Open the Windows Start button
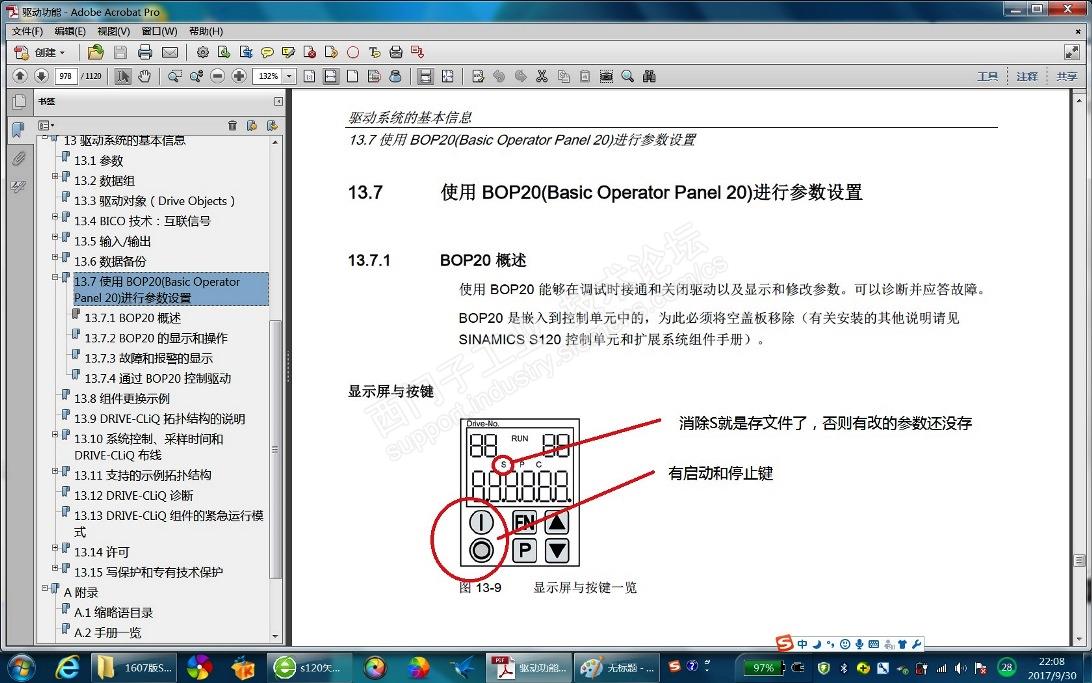Image resolution: width=1092 pixels, height=683 pixels. (21, 668)
